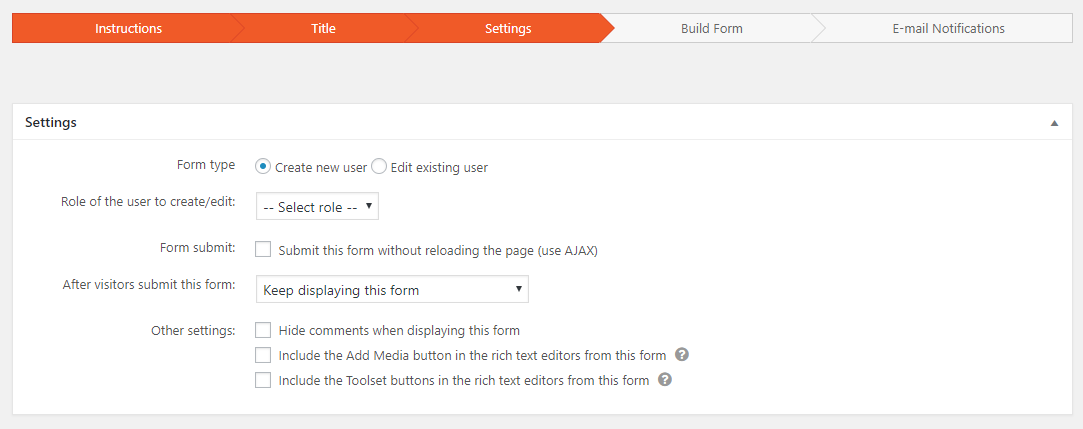Open the Settings step in the wizard
Screen dimensions: 1083x429
[x=508, y=28]
